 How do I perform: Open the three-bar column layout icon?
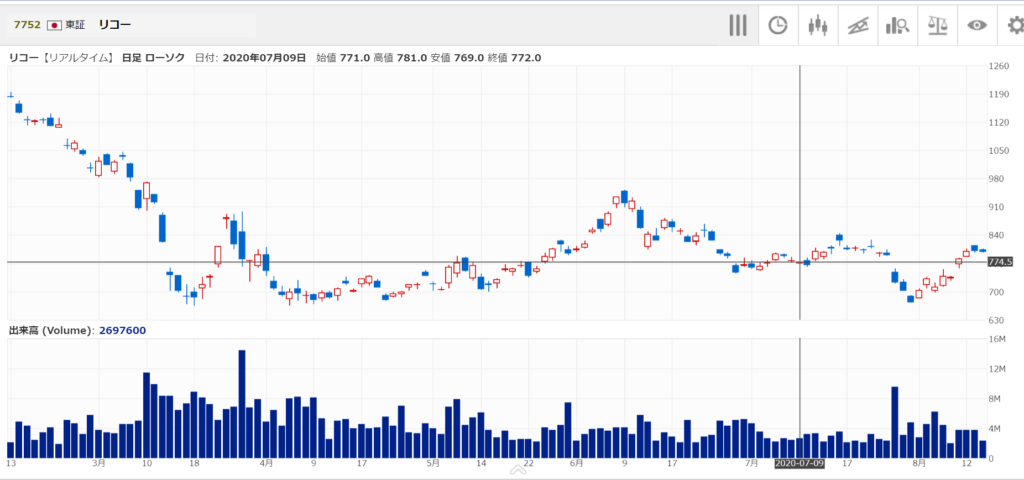(x=737, y=25)
